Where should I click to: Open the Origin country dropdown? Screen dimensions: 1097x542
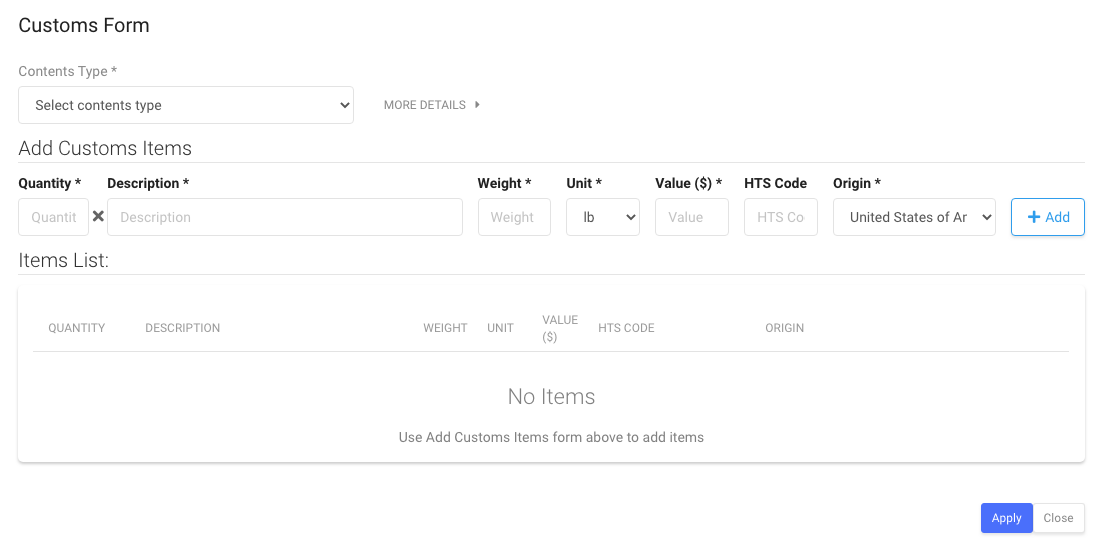pos(913,217)
